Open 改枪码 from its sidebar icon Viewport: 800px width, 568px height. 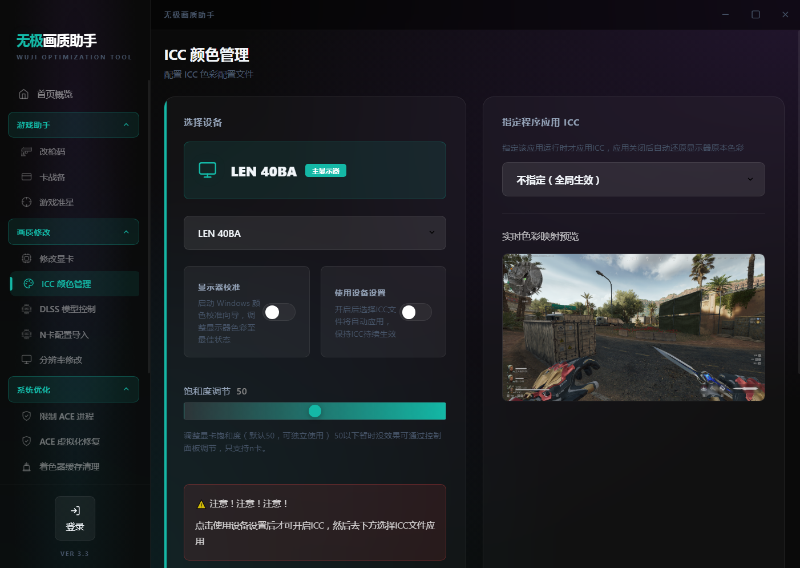[x=27, y=152]
